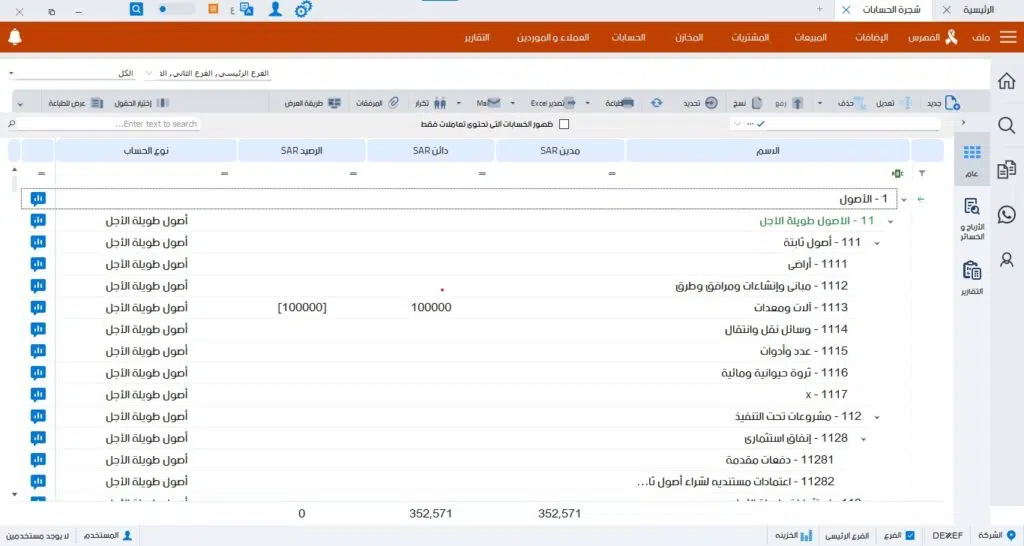Toggle الفرع checkbox in status bar
Viewport: 1024px width, 546px height.
pyautogui.click(x=910, y=536)
